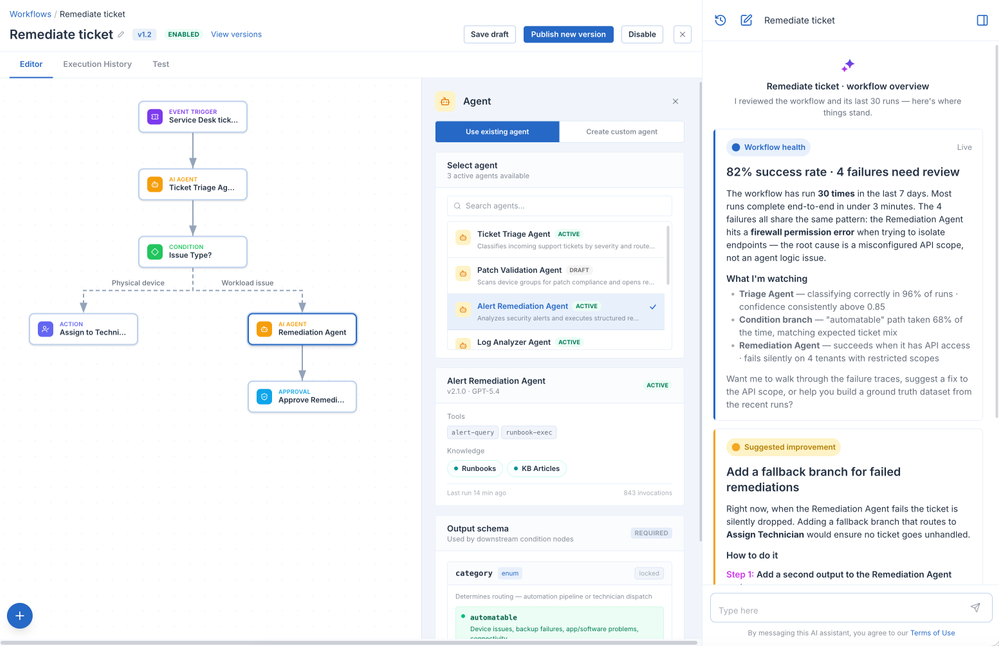
Task: Click the alert-query tool tag
Action: pyautogui.click(x=473, y=432)
